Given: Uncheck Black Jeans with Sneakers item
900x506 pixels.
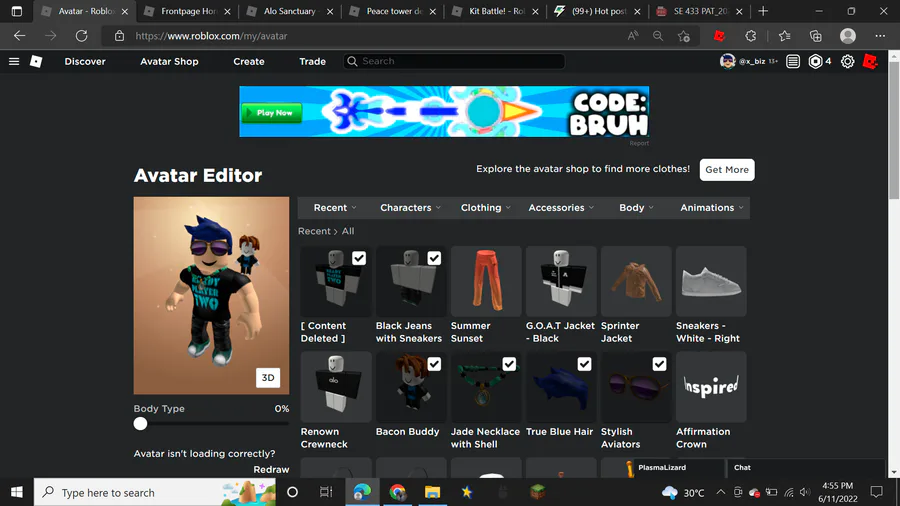Looking at the screenshot, I should (434, 258).
